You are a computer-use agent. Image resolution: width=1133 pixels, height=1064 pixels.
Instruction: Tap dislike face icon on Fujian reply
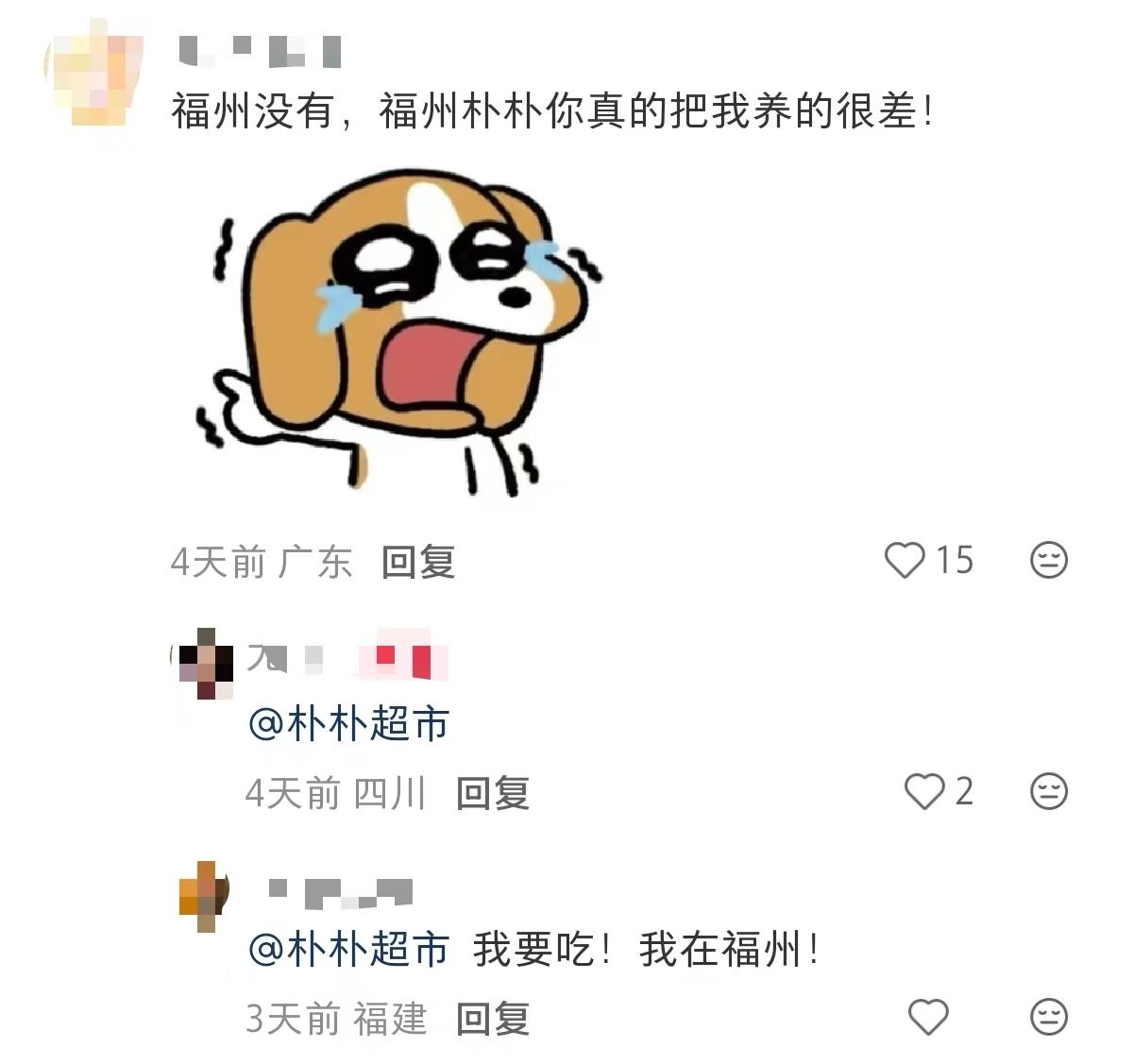click(x=1048, y=1018)
